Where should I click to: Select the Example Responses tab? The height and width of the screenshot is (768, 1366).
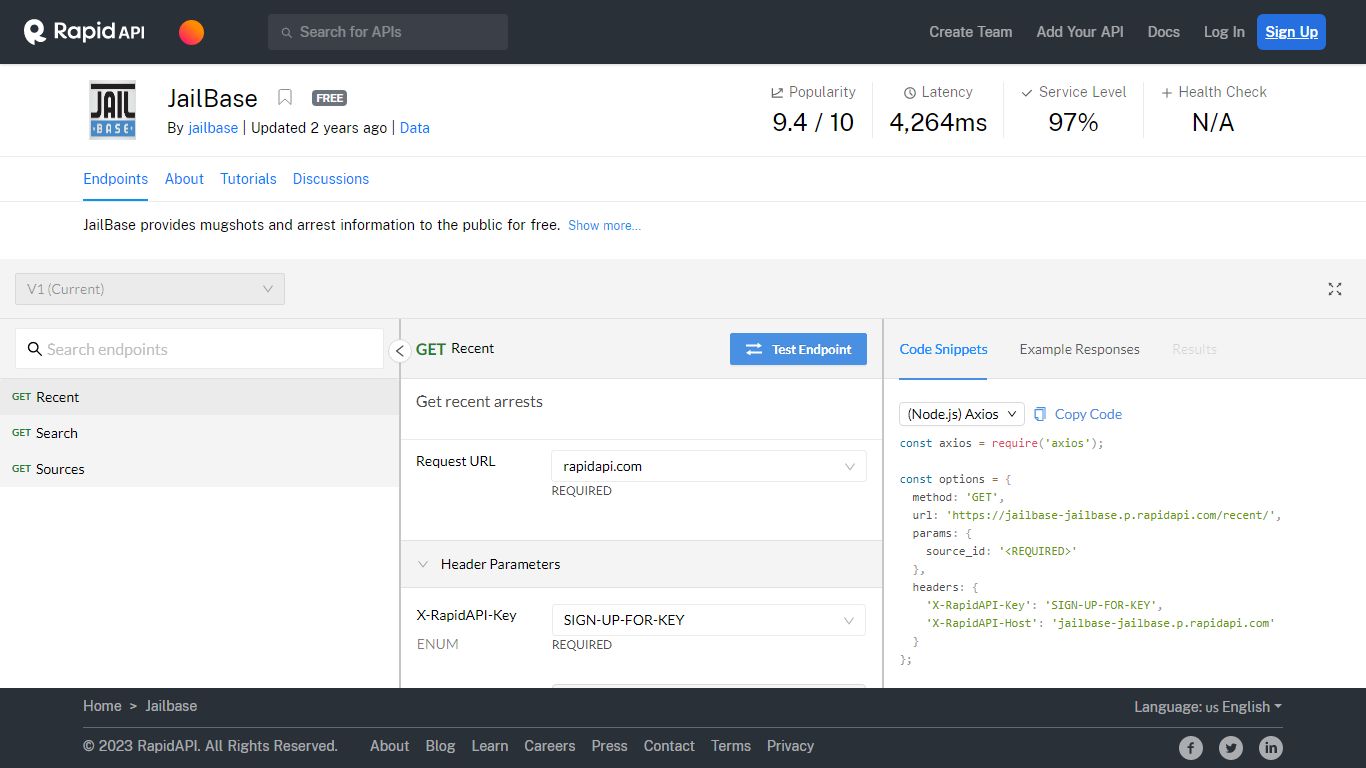point(1079,349)
